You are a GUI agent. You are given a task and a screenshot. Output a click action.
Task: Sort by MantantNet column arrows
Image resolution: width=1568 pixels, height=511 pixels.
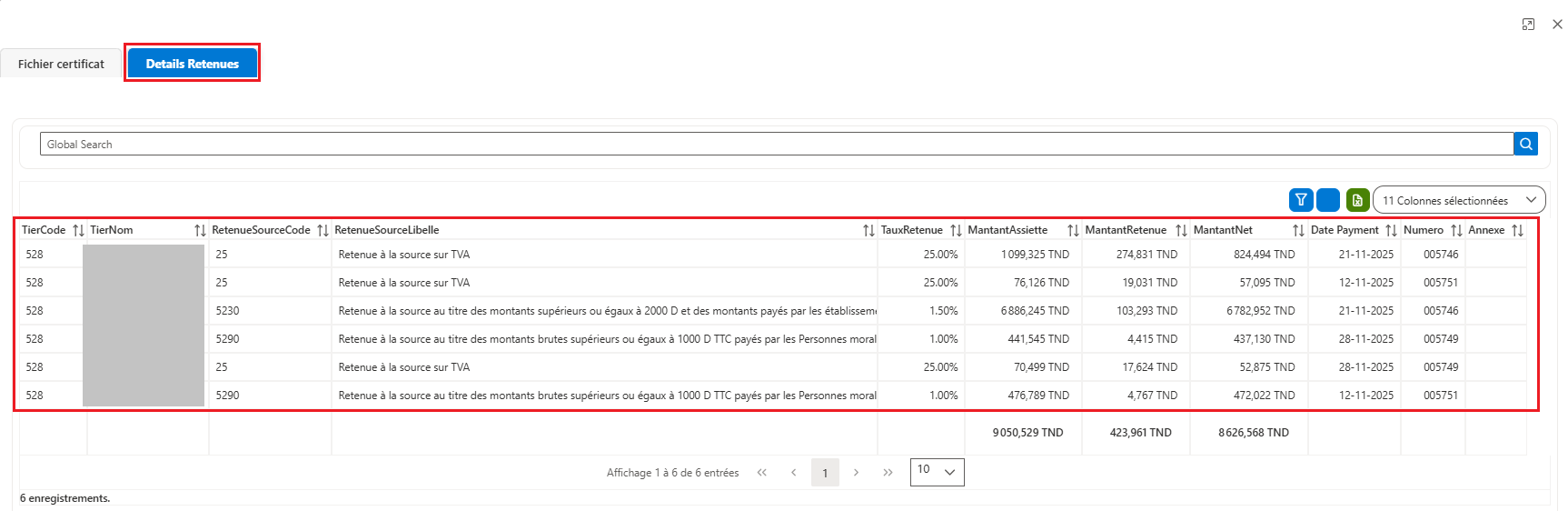(1298, 230)
